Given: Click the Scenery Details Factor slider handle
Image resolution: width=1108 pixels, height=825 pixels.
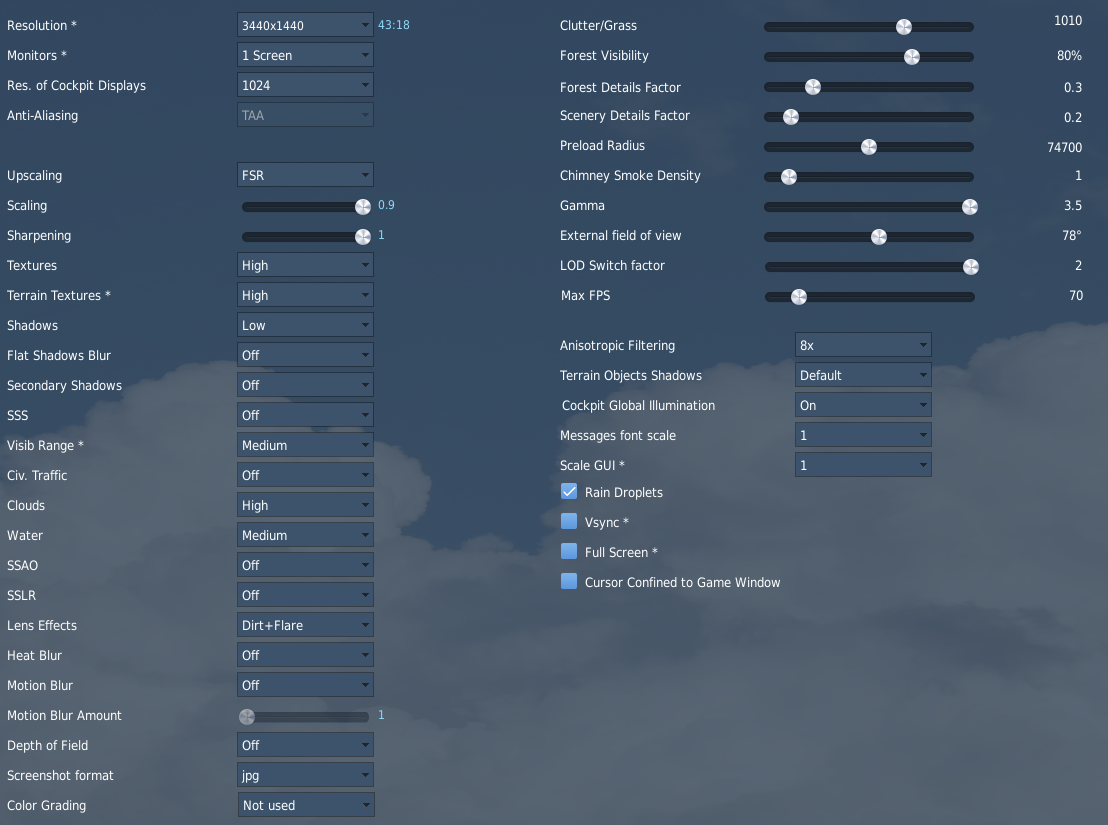Looking at the screenshot, I should 791,117.
